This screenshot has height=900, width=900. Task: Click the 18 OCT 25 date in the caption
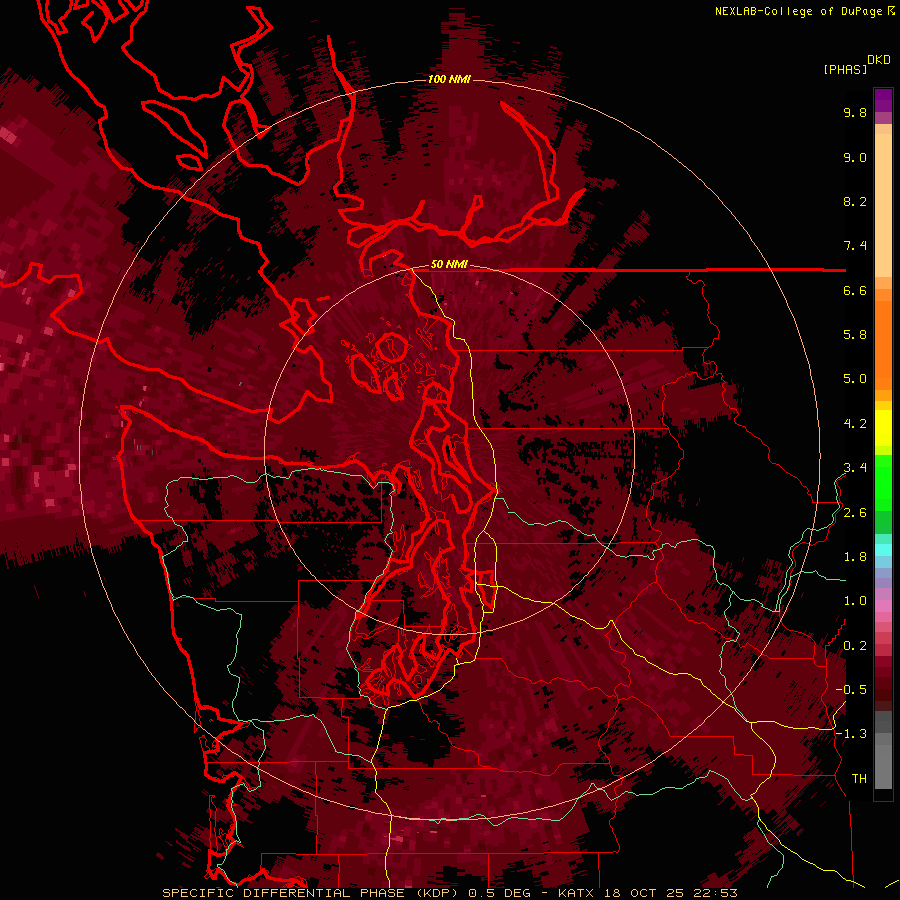[x=642, y=893]
